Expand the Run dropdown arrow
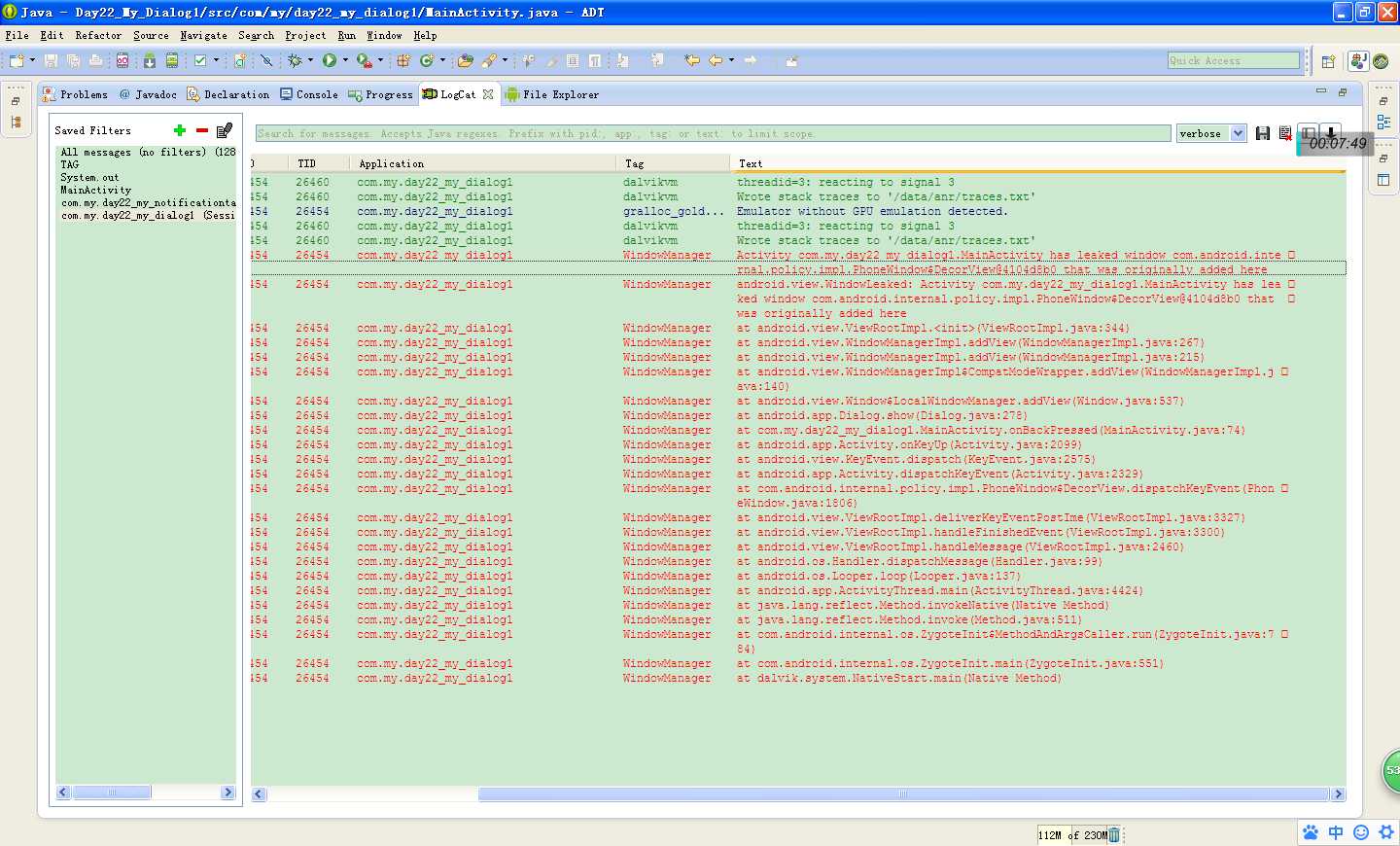Image resolution: width=1400 pixels, height=846 pixels. [x=345, y=60]
